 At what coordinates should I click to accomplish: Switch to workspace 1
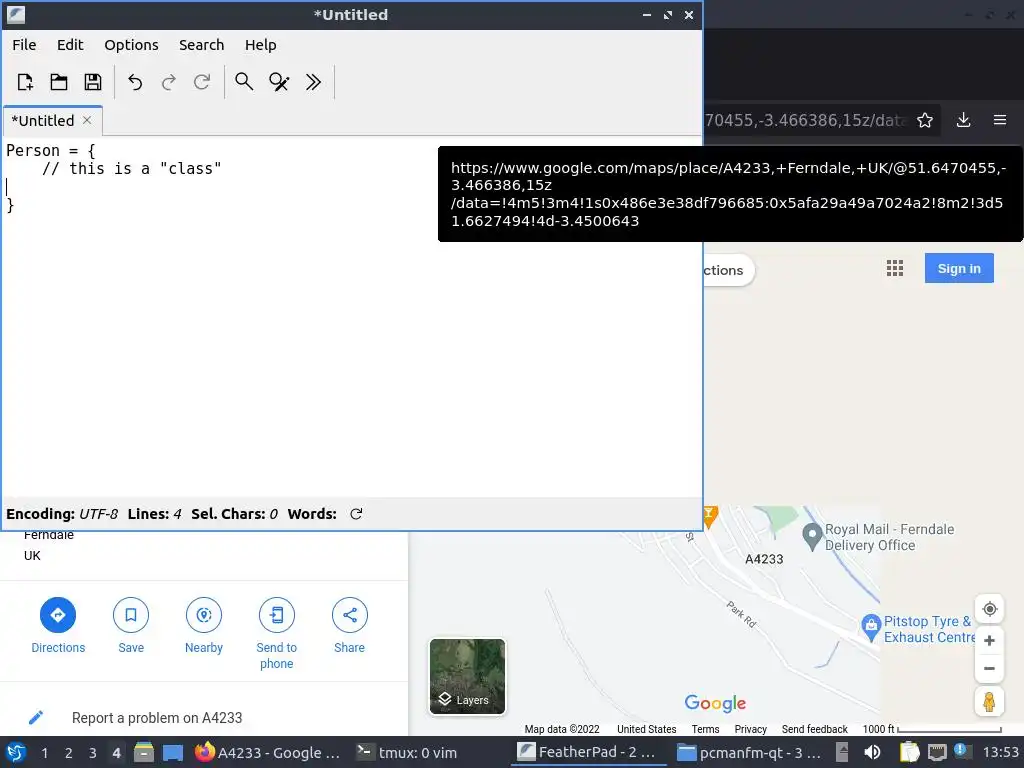[44, 753]
